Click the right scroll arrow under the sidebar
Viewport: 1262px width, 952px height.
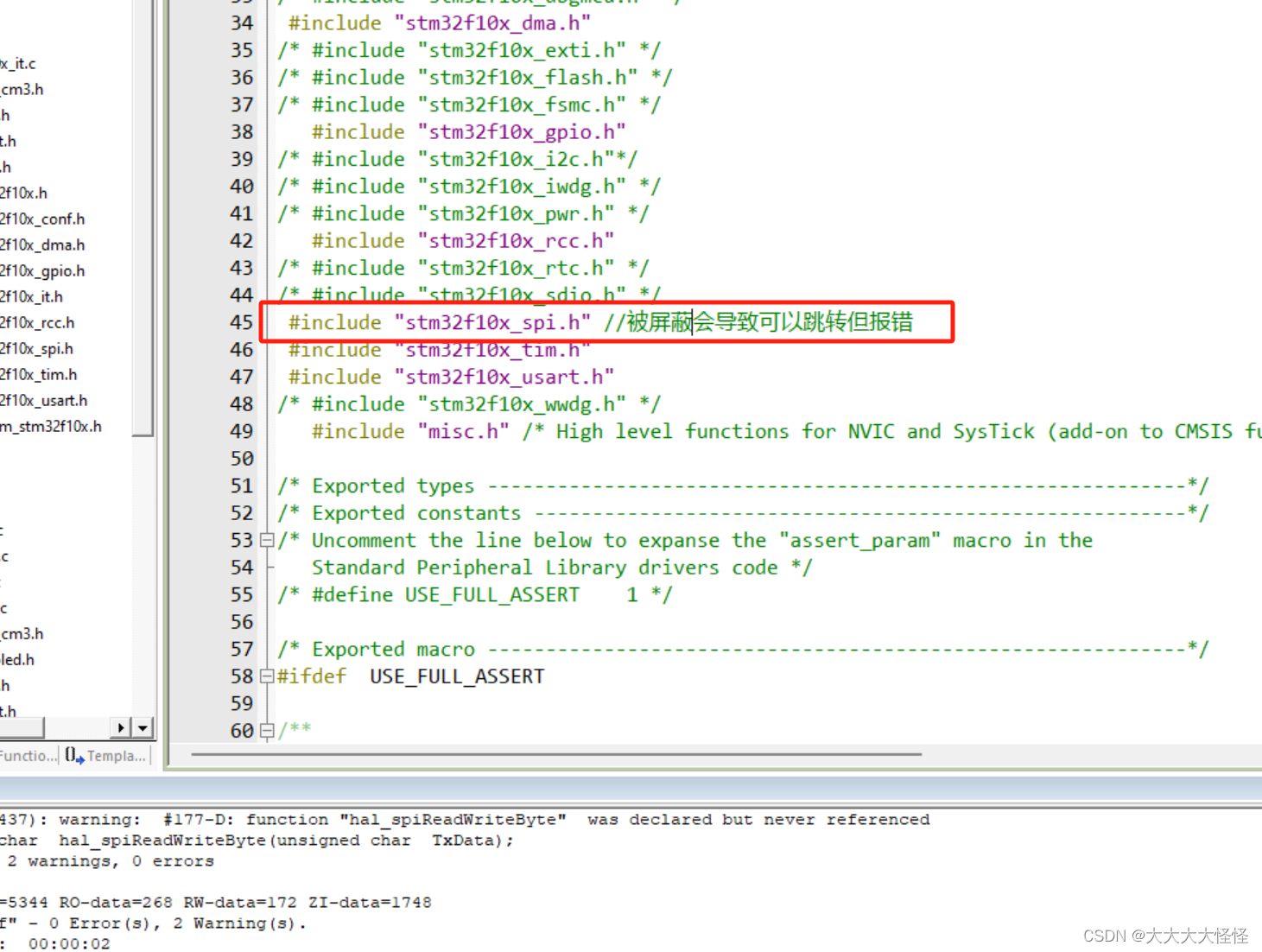(x=120, y=727)
